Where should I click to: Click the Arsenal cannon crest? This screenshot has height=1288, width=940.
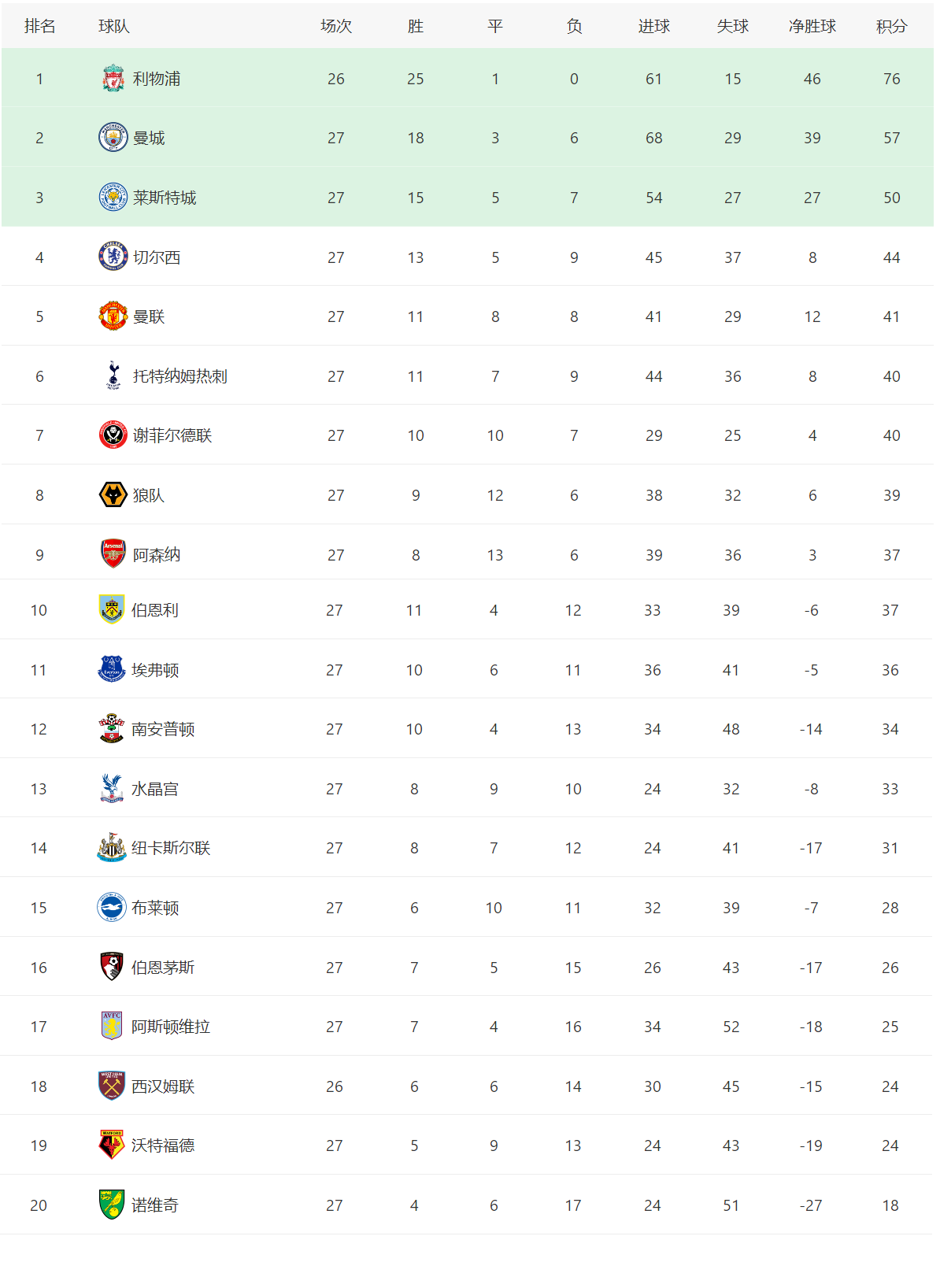(113, 554)
